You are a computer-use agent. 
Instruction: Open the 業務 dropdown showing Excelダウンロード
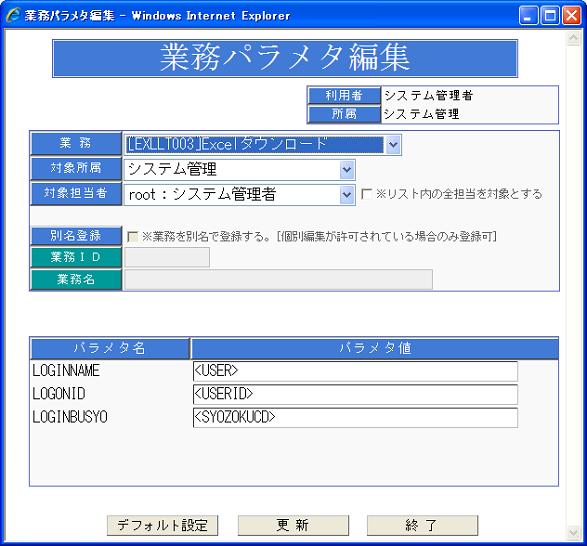point(262,145)
